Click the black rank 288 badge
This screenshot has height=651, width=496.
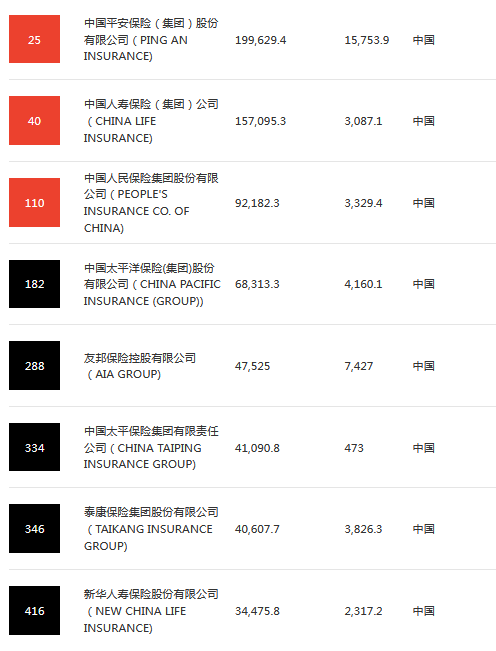click(34, 365)
